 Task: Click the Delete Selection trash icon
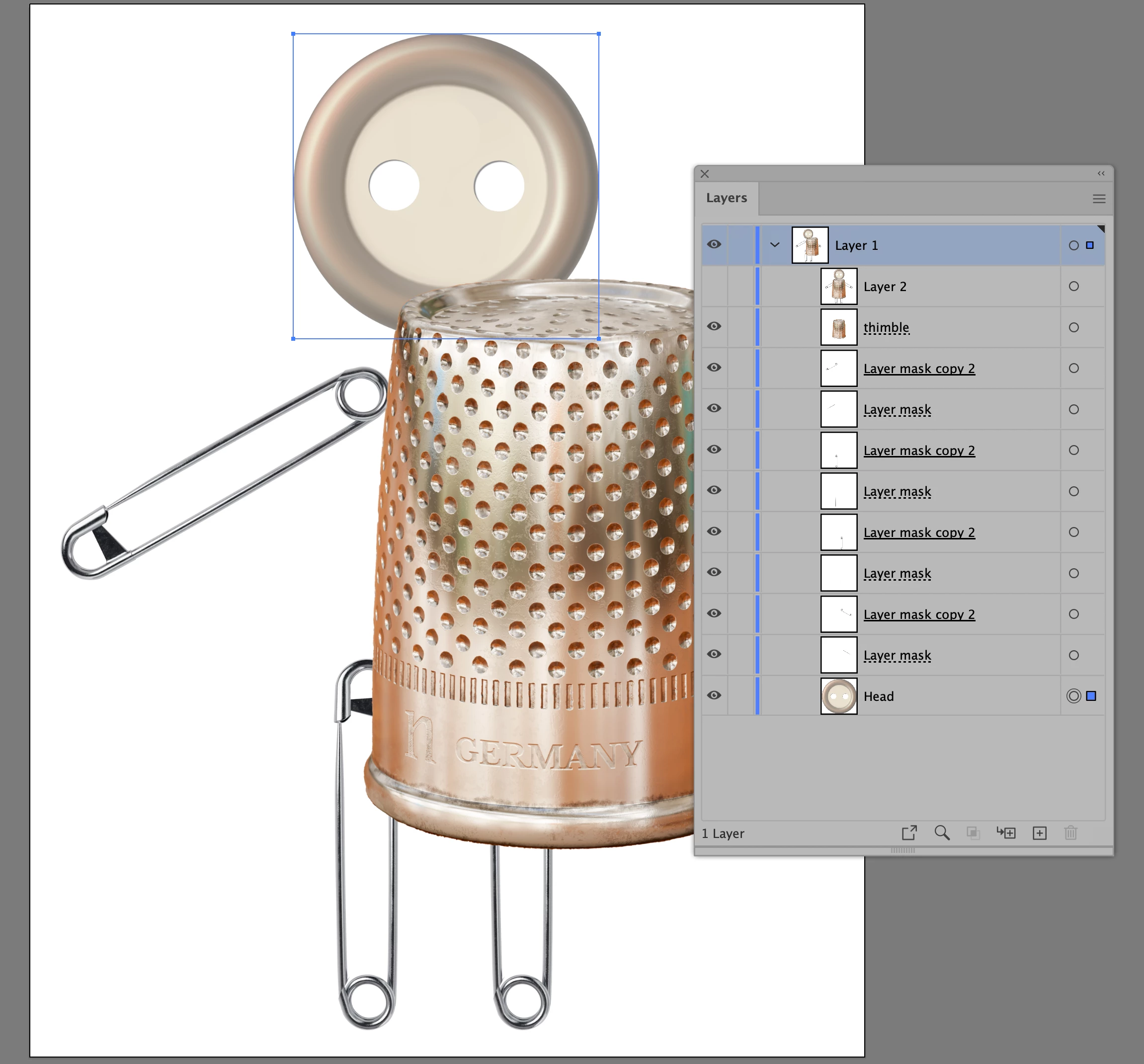(1070, 833)
